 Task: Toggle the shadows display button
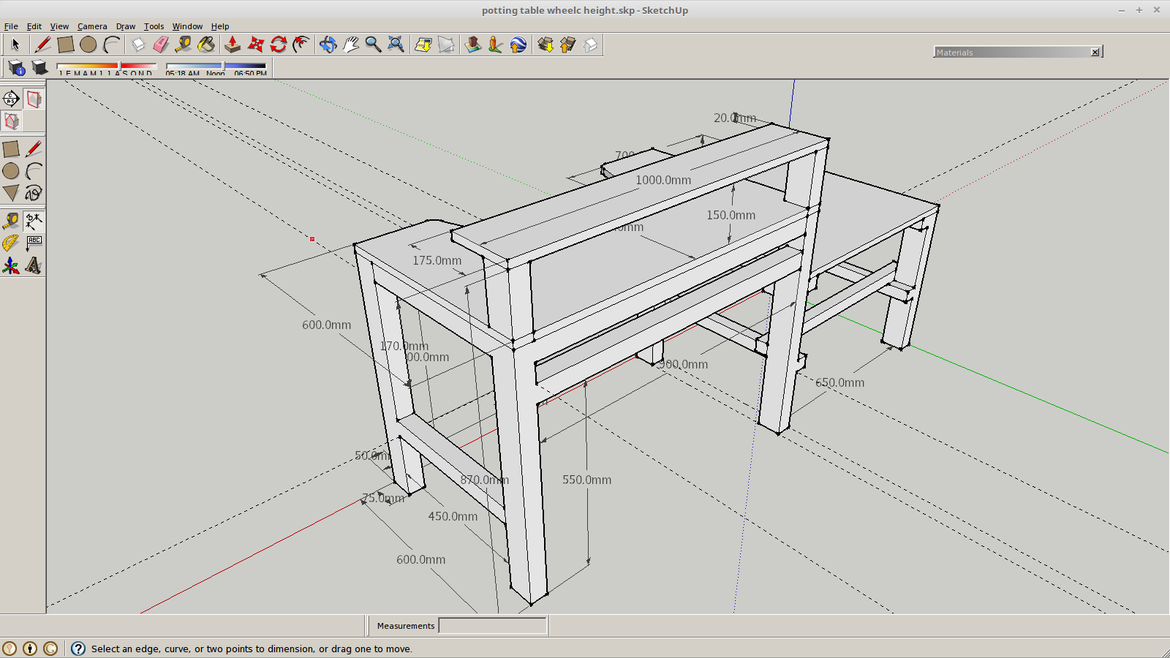point(40,68)
